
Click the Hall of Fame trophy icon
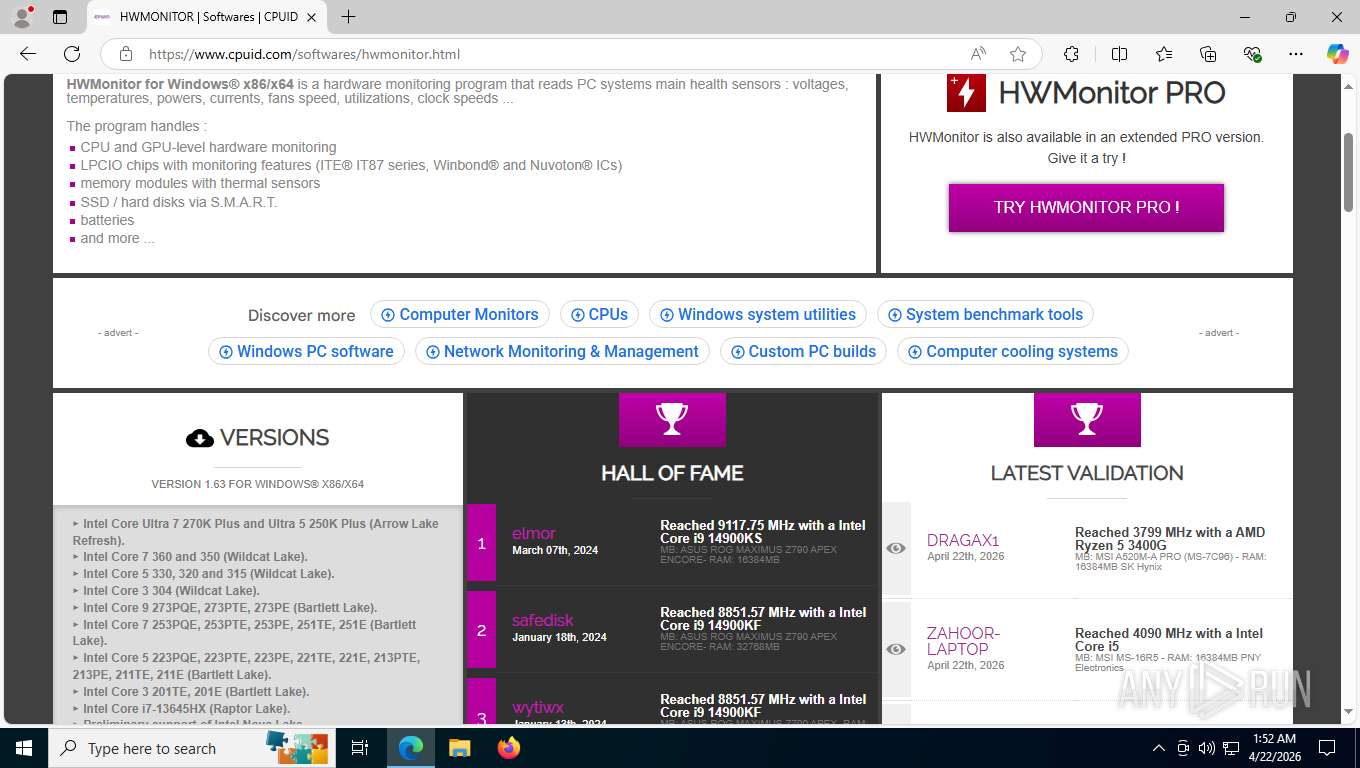(672, 419)
